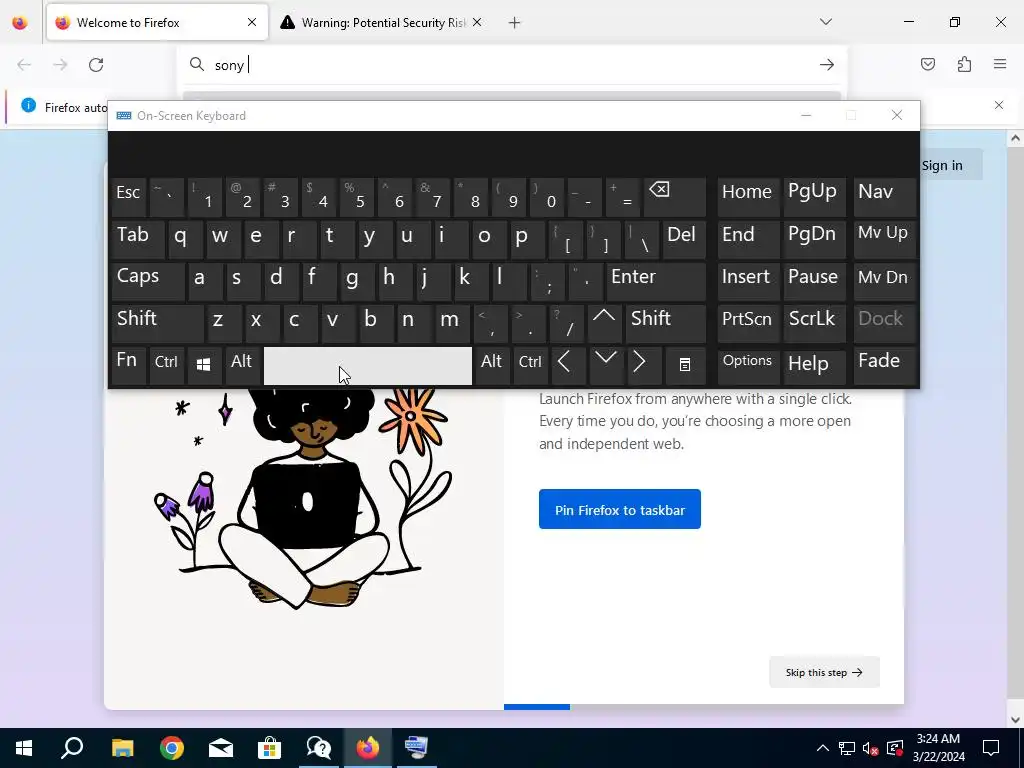
Task: Click the spacebar on On-Screen Keyboard
Action: click(x=368, y=366)
